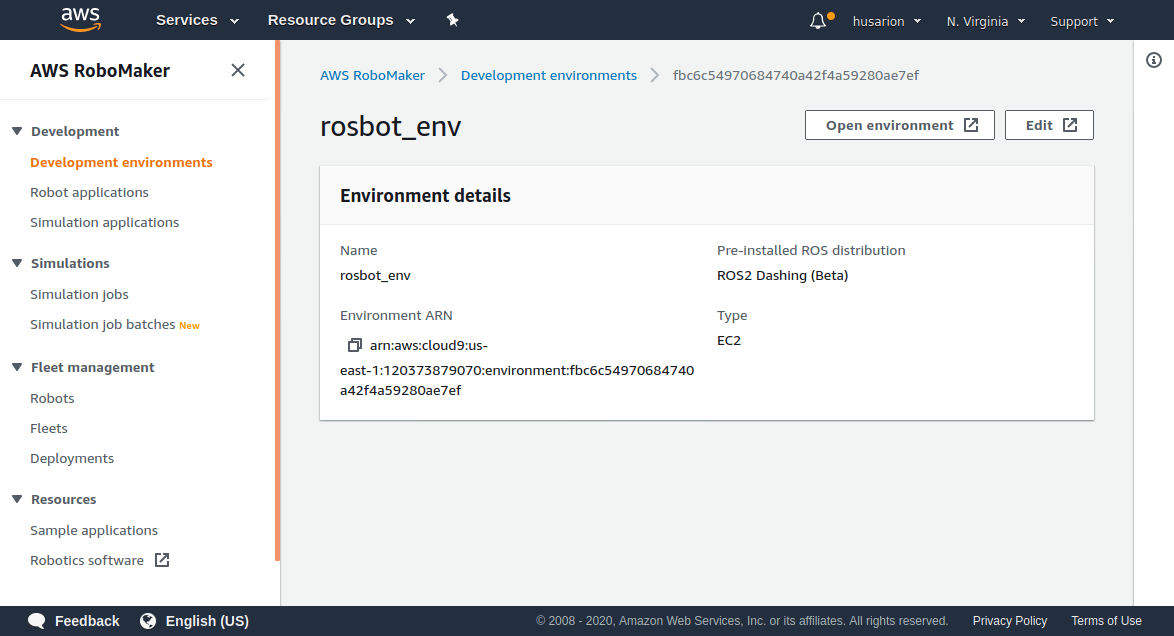Go to Robot applications
This screenshot has width=1174, height=636.
(x=89, y=193)
